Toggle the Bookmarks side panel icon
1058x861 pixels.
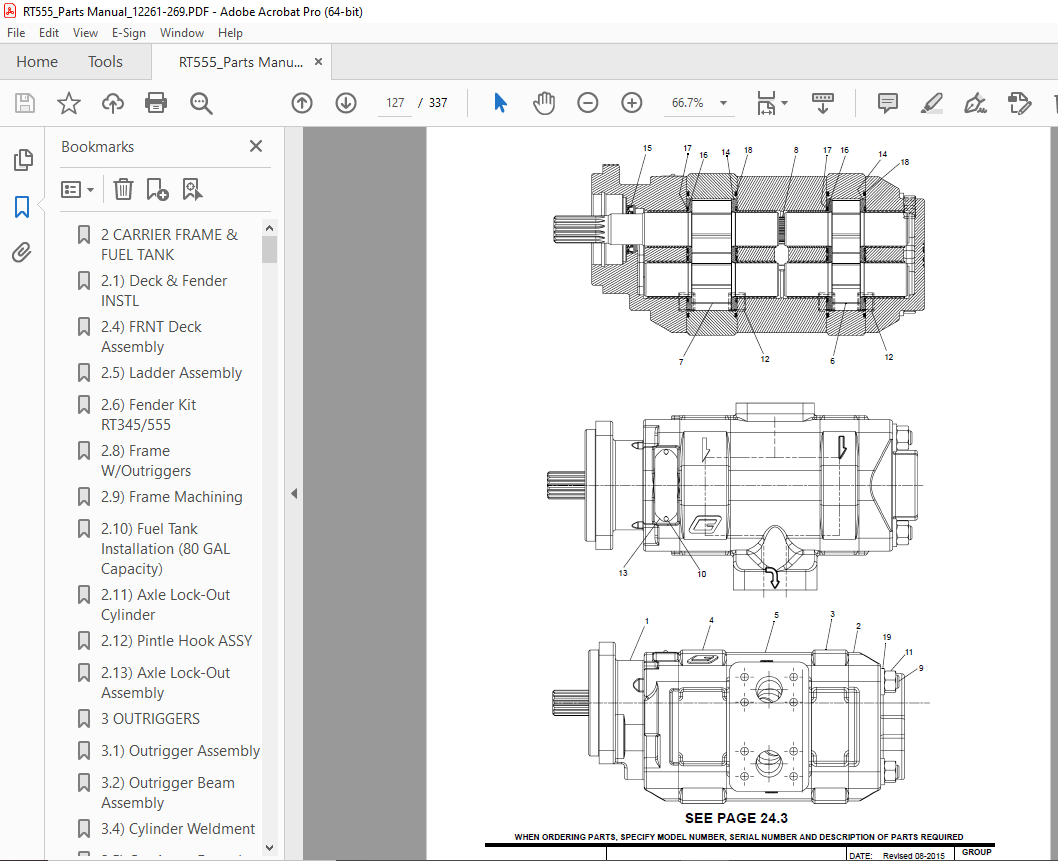point(22,207)
